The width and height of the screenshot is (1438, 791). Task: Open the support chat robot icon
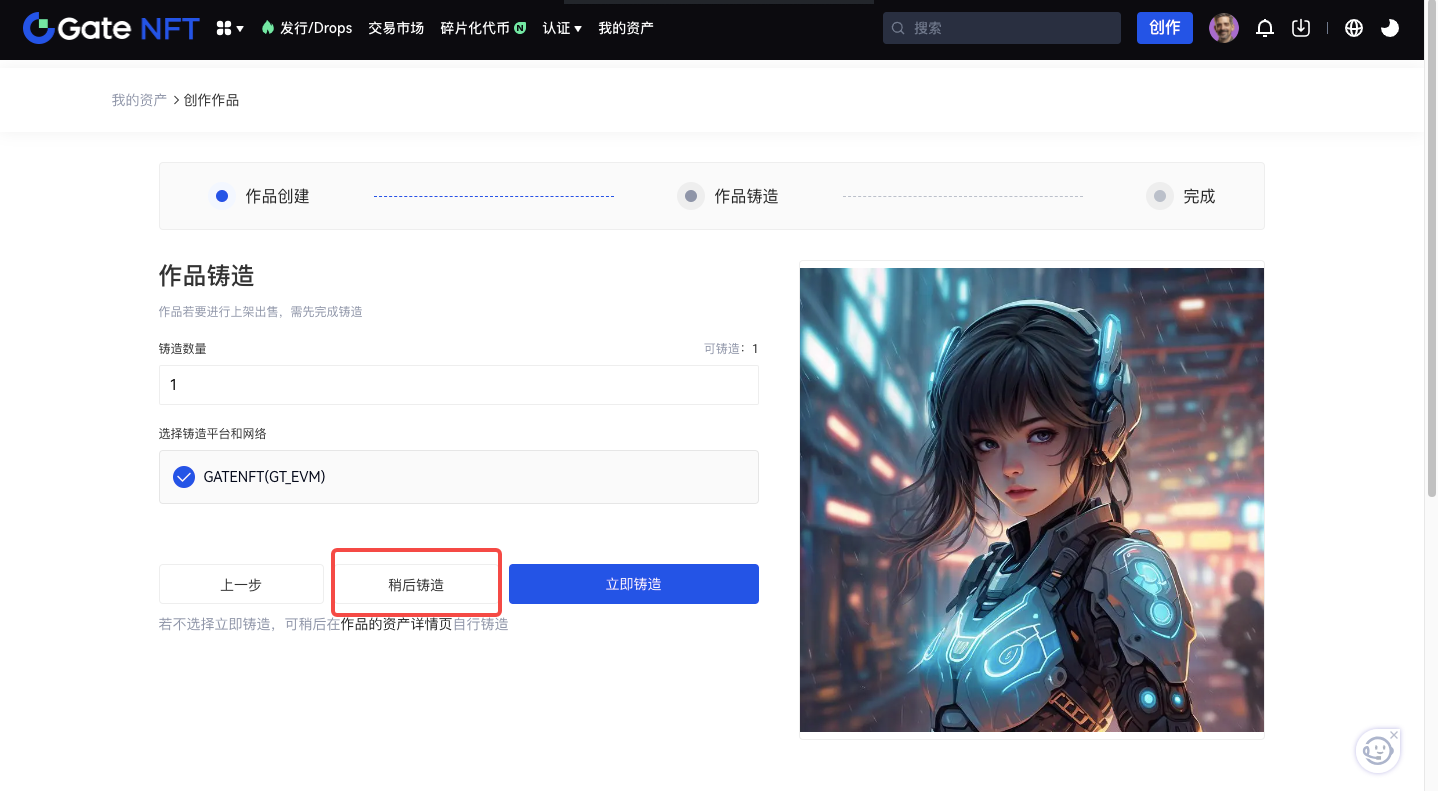[x=1377, y=750]
